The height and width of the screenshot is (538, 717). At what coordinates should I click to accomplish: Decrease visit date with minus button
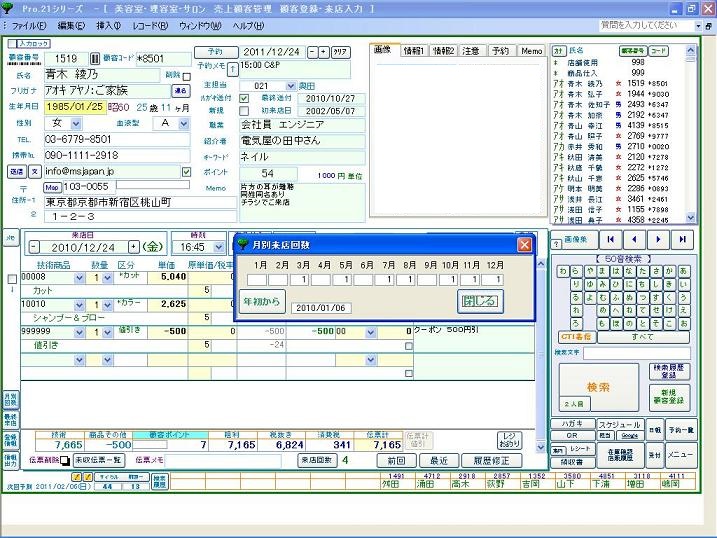(x=34, y=247)
